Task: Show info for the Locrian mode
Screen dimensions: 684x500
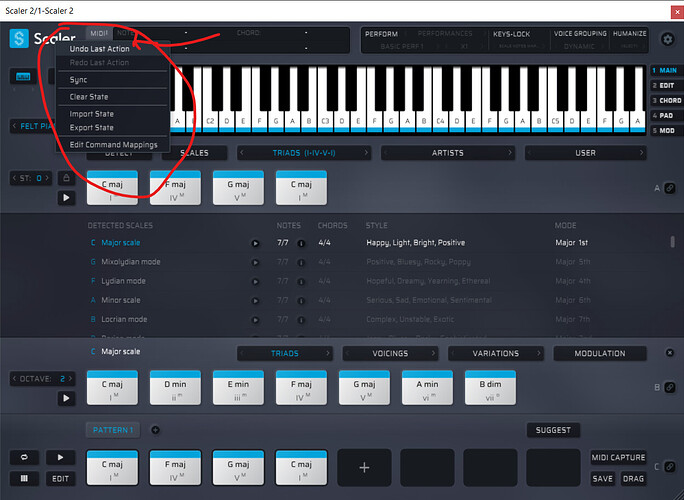Action: (301, 320)
